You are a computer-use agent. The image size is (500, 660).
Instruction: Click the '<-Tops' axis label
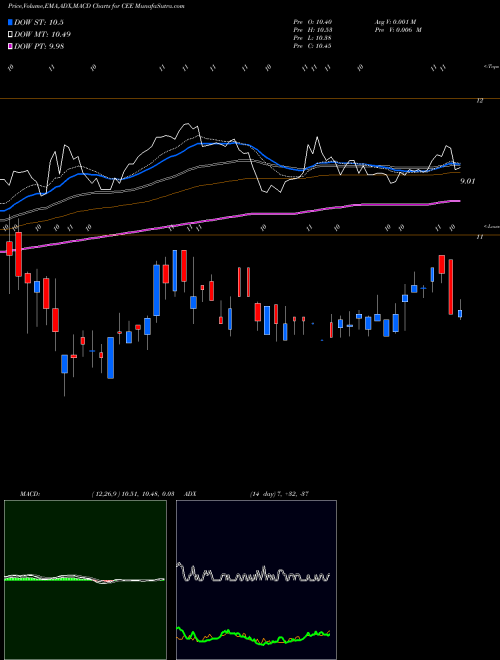[491, 67]
